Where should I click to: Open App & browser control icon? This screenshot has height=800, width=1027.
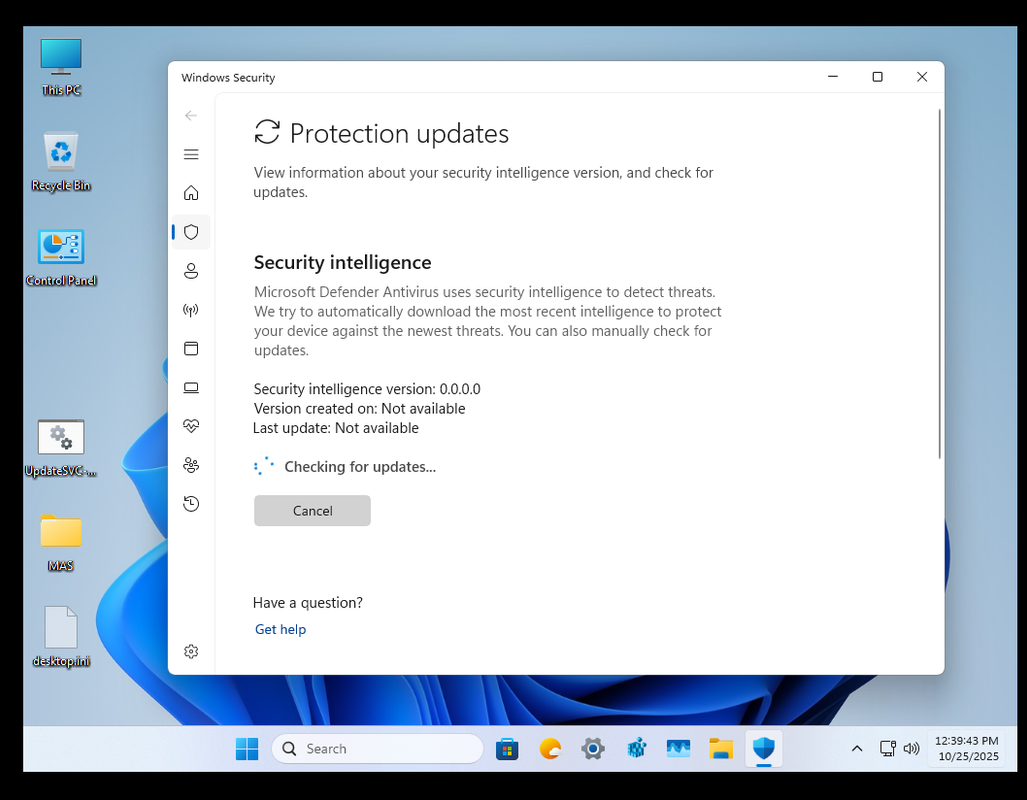click(x=191, y=349)
